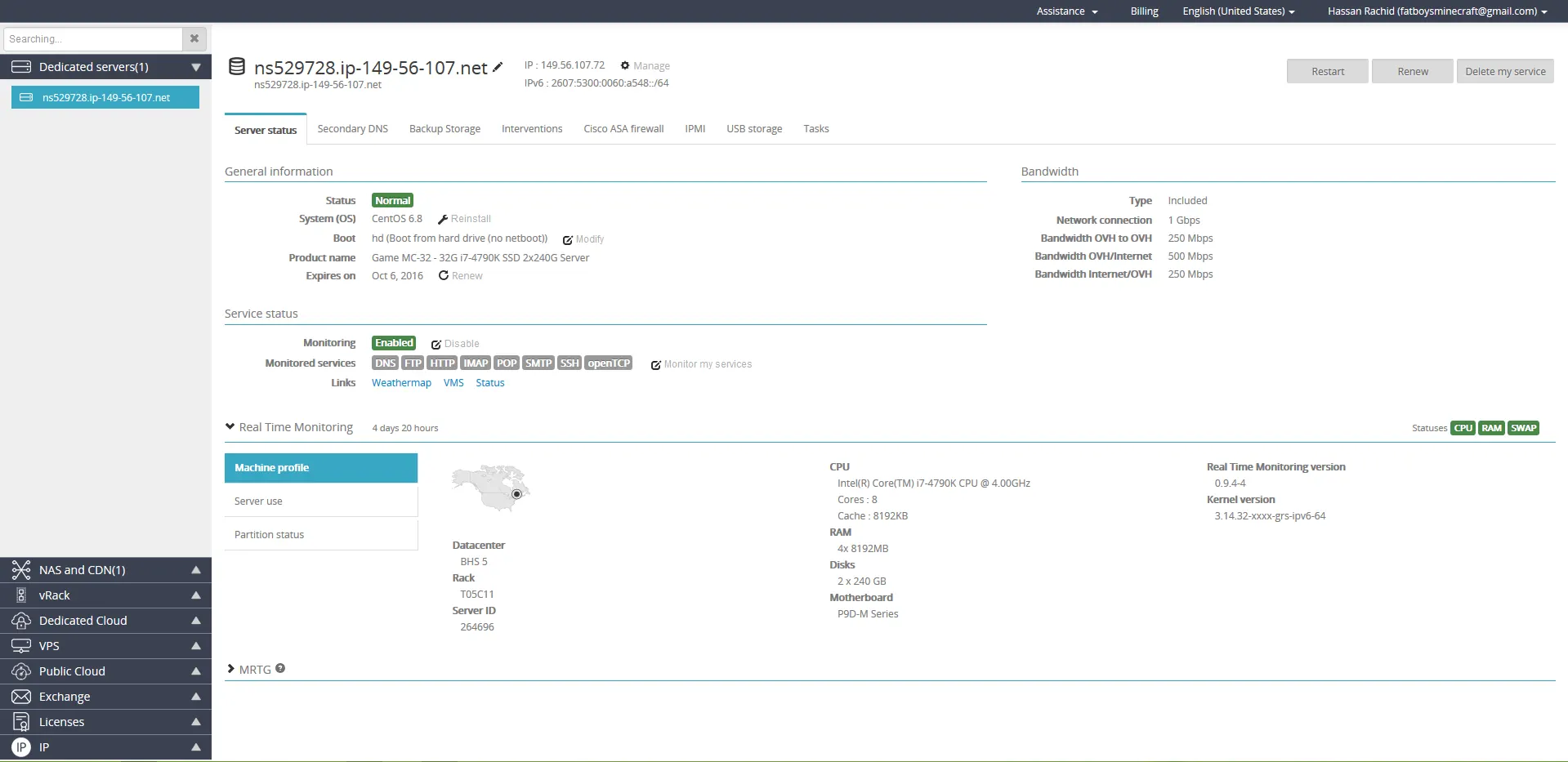Click the Modify boot link
The width and height of the screenshot is (1568, 762).
(590, 239)
